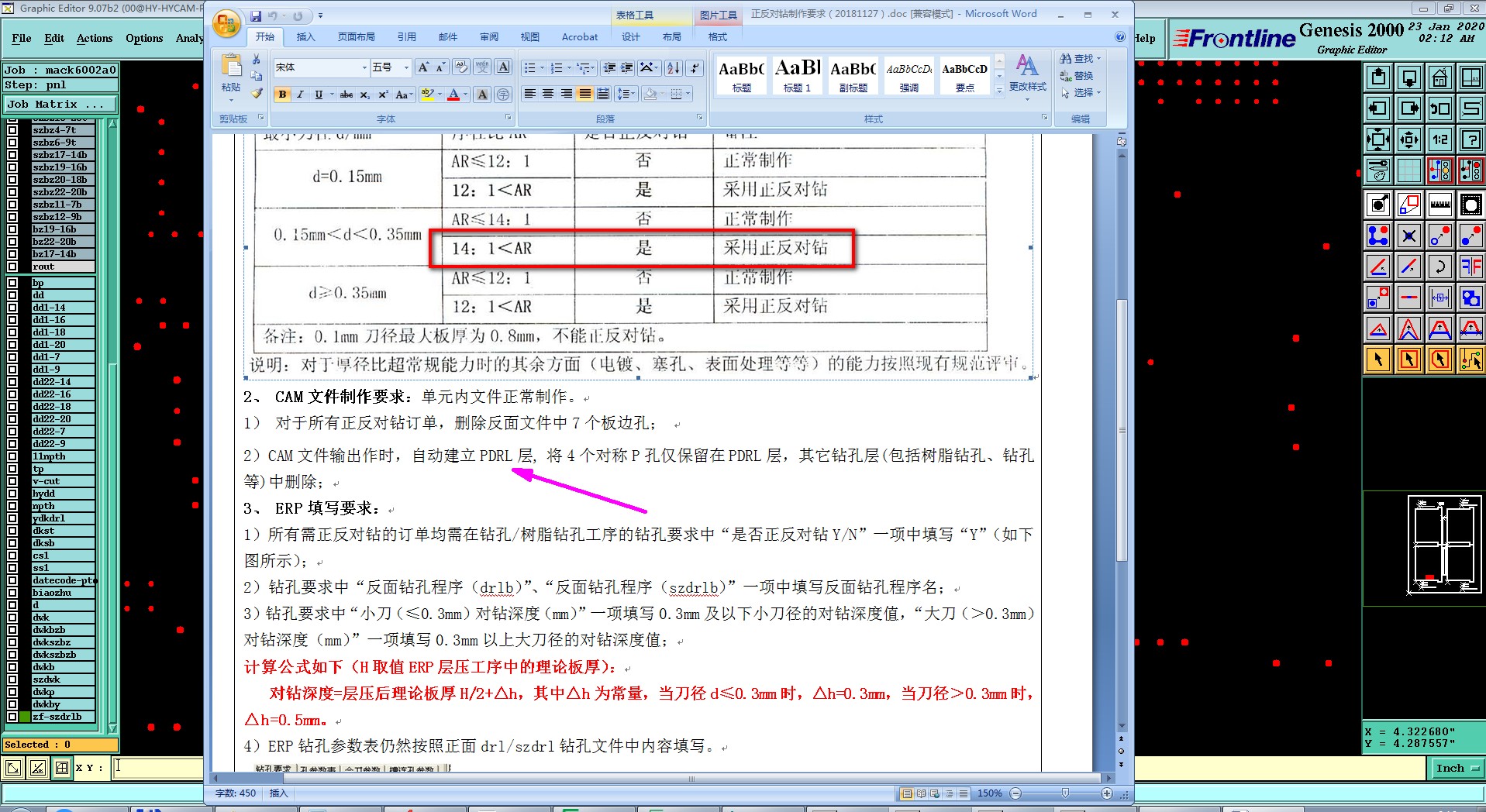Click the previous view undo-zoom icon in Genesis
The width and height of the screenshot is (1486, 812).
tap(1439, 108)
